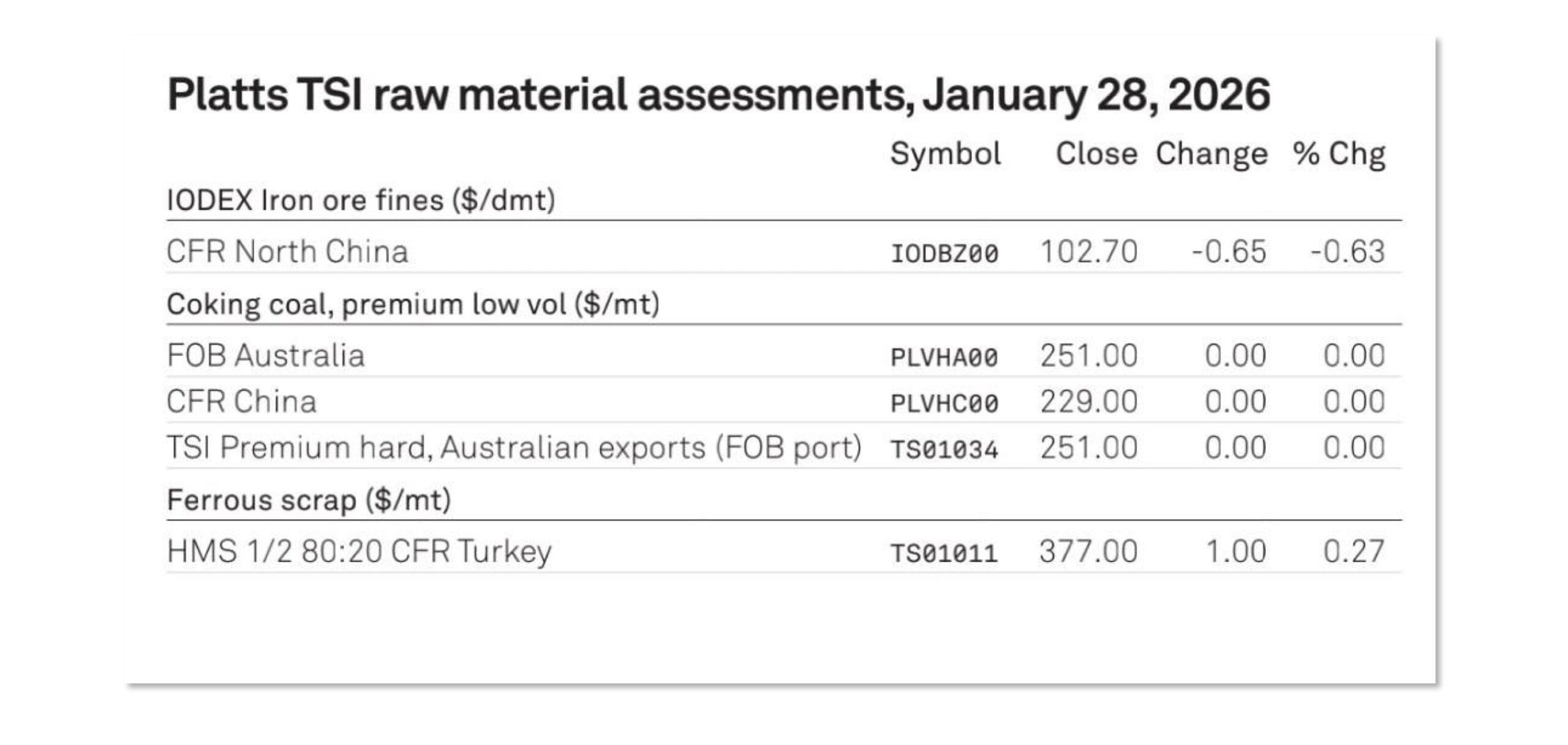This screenshot has height=745, width=1568.
Task: Select the Coking coal premium low vol heading
Action: tap(413, 304)
